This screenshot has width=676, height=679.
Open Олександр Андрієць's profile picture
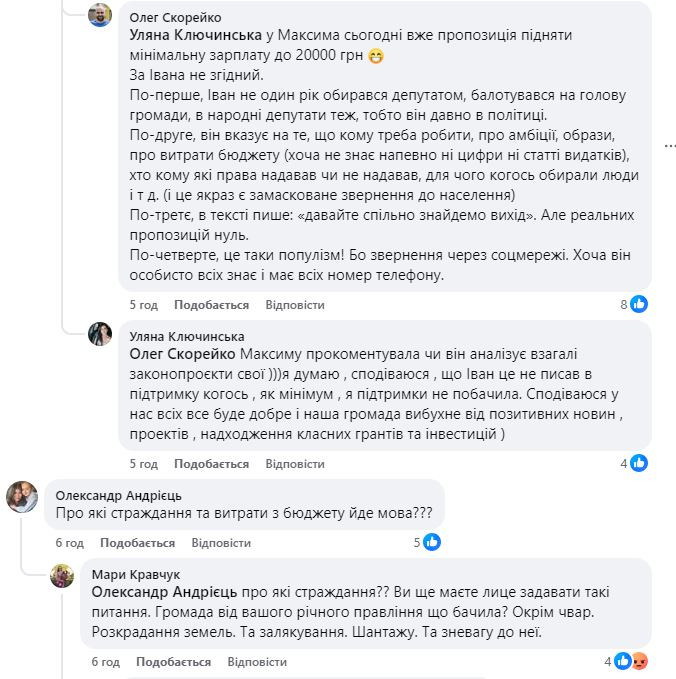coord(23,495)
